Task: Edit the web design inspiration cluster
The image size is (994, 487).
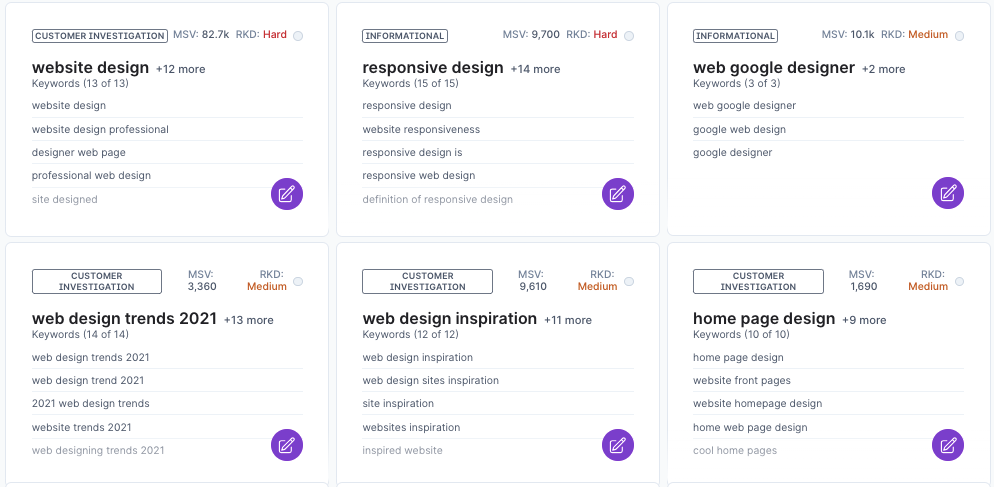Action: click(x=617, y=445)
